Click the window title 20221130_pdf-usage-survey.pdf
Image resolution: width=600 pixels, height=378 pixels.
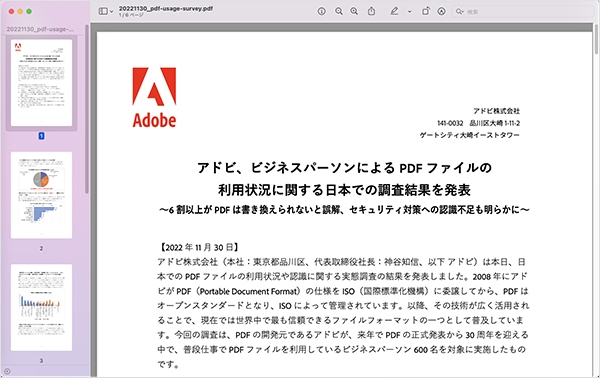[166, 8]
